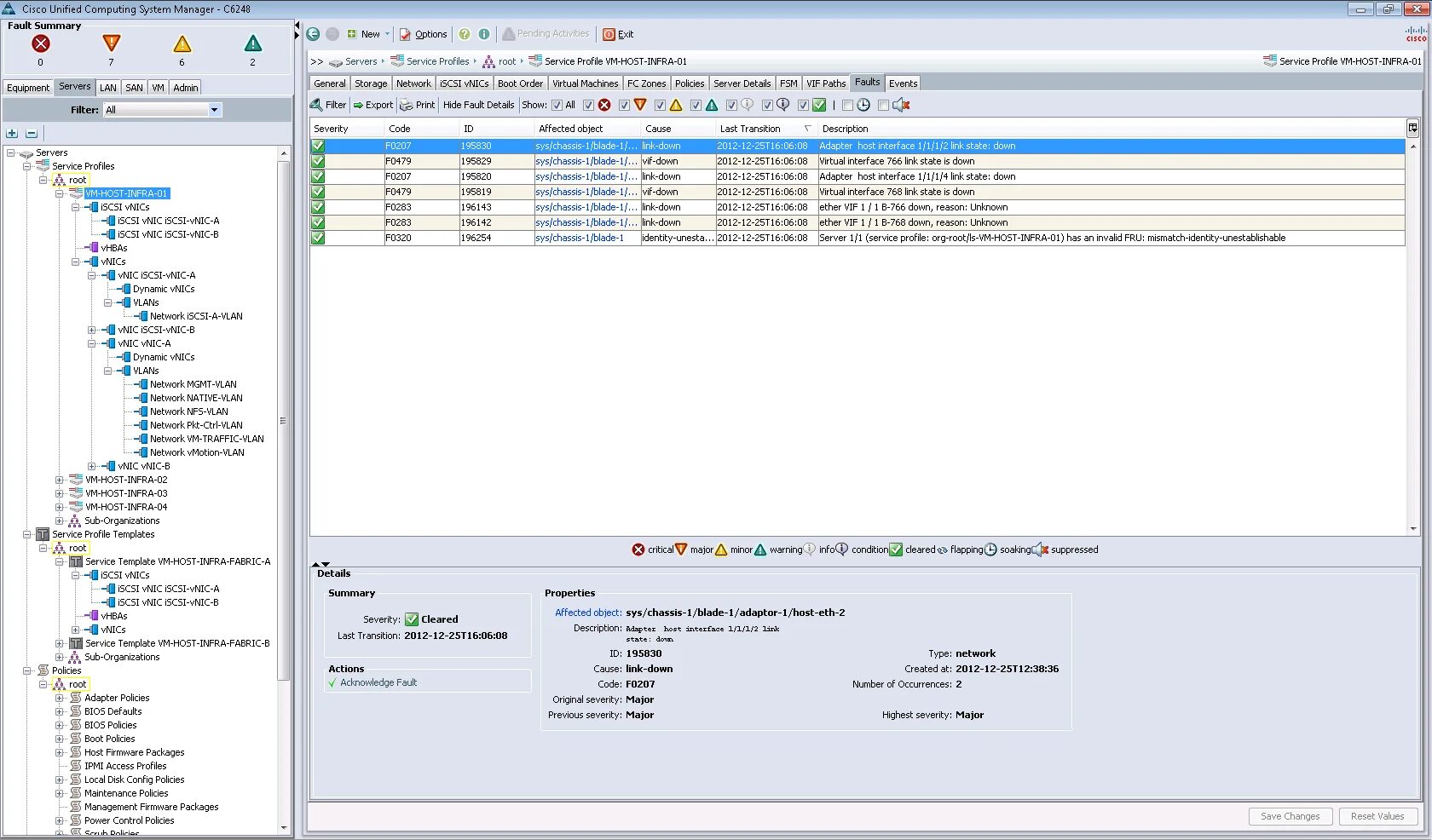
Task: Open the New menu dropdown arrow
Action: click(x=387, y=34)
